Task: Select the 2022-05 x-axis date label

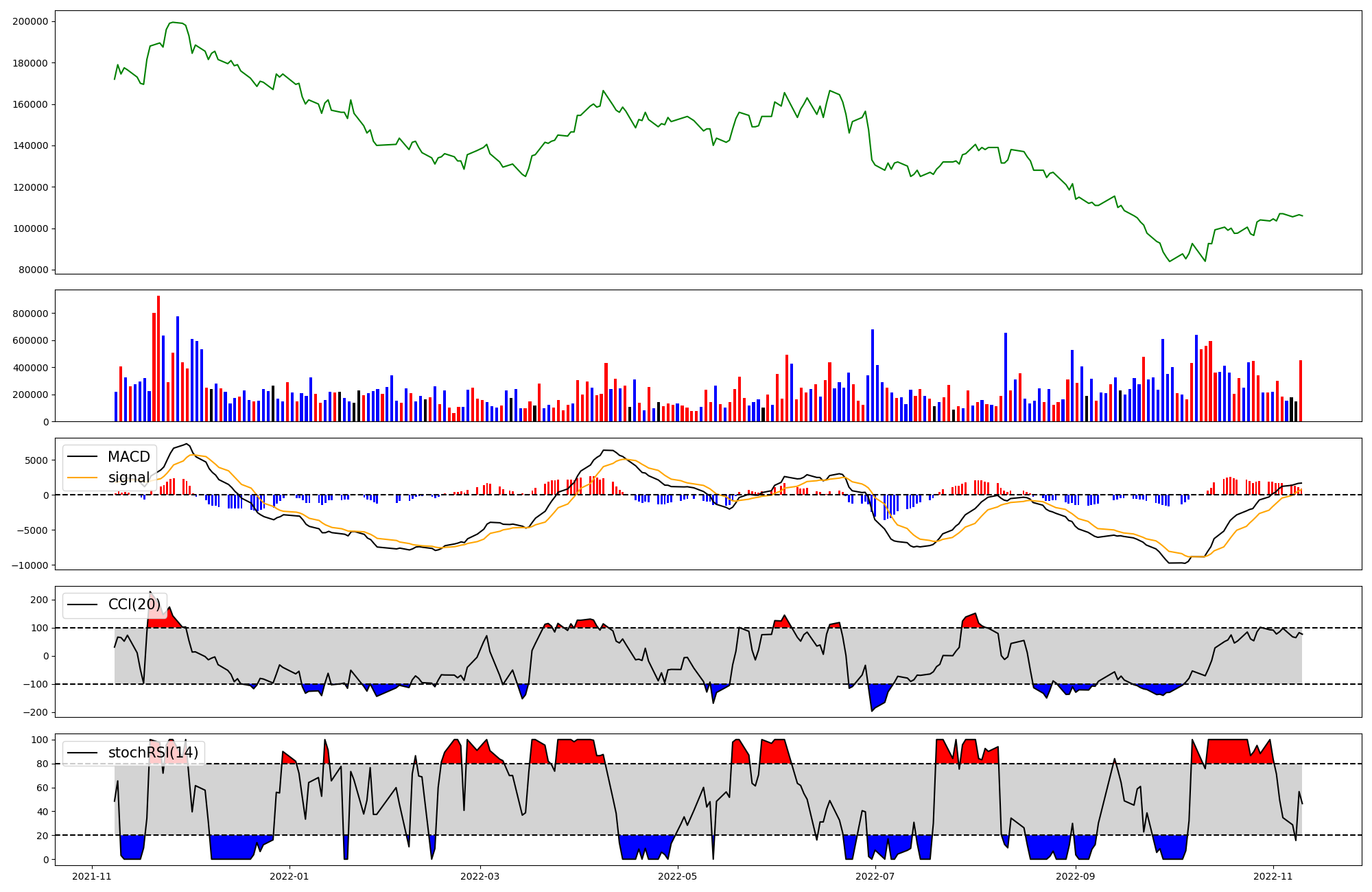Action: tap(678, 876)
